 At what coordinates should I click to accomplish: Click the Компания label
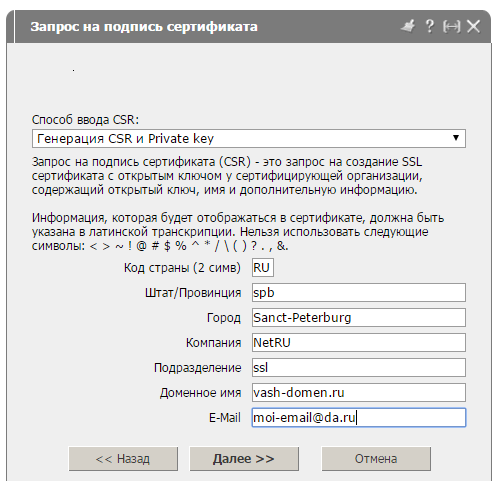pyautogui.click(x=213, y=343)
